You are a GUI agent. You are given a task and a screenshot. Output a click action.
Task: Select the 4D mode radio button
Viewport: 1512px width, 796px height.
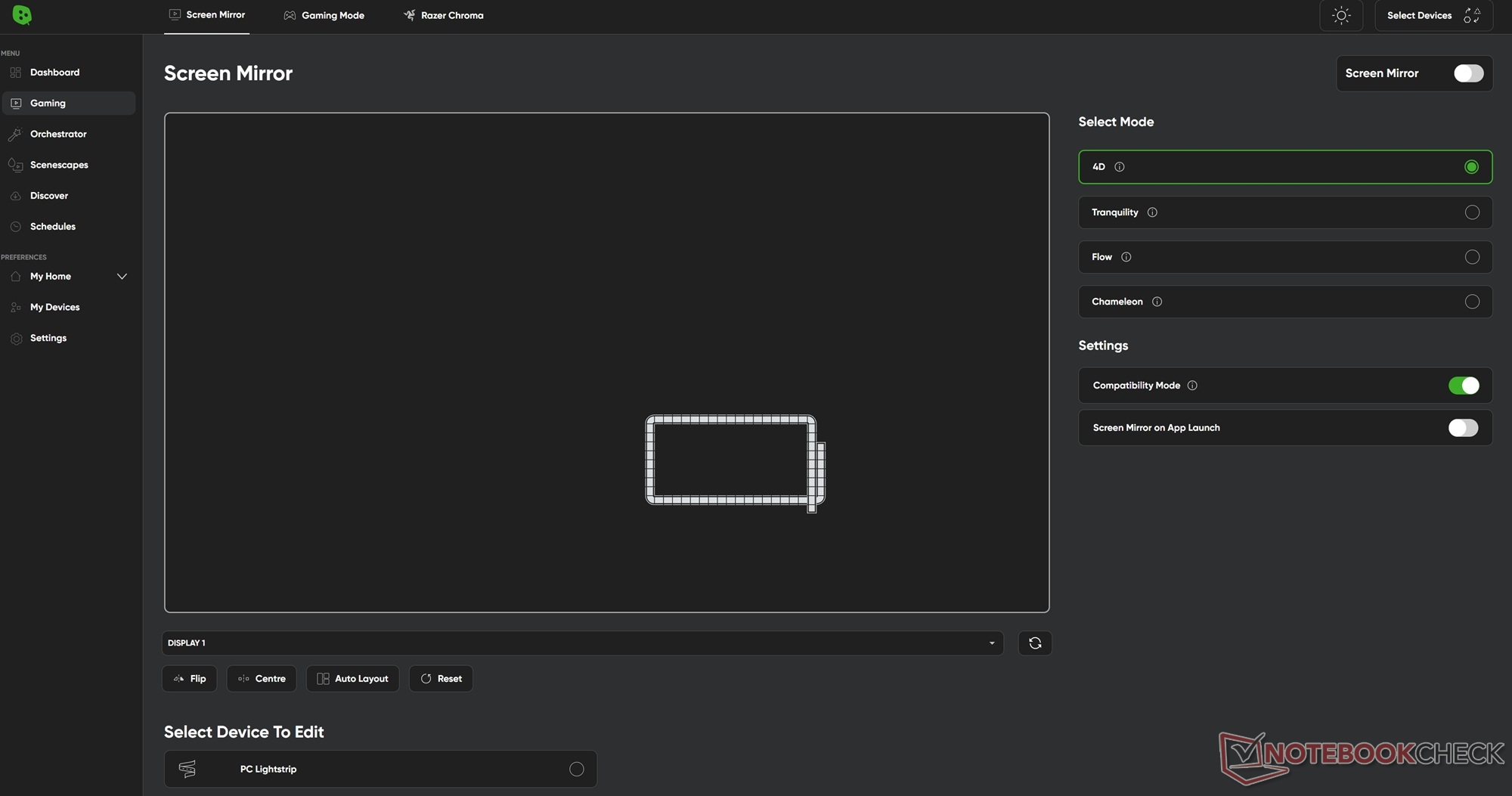coord(1471,167)
